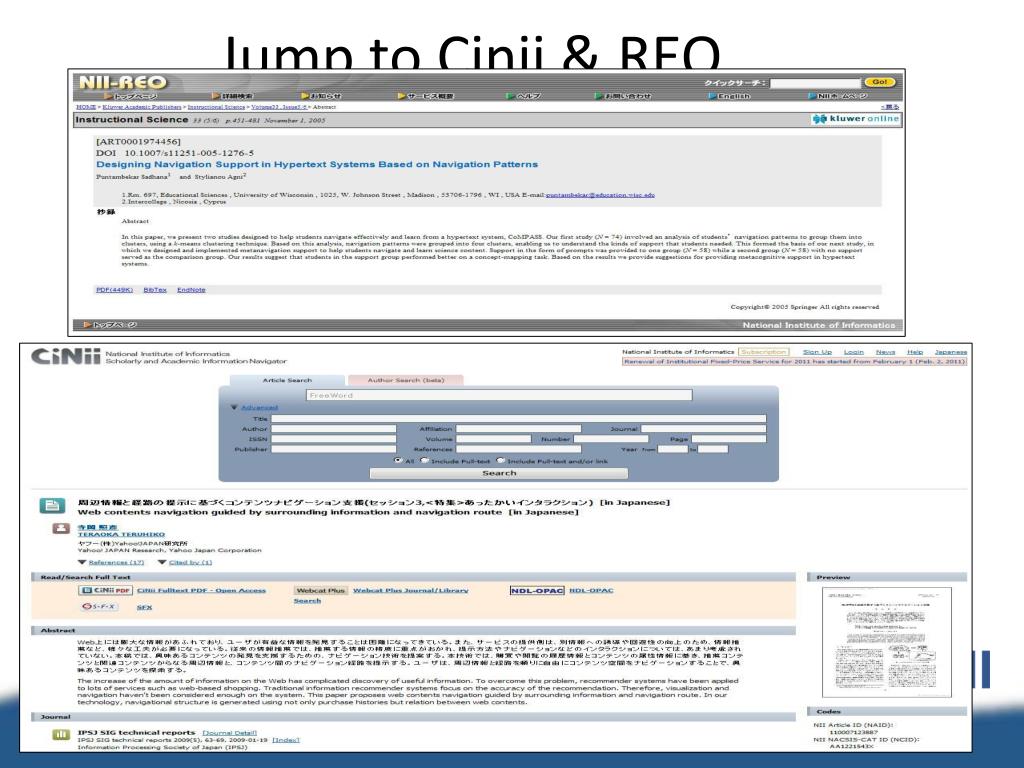Click Kluwer Academic Publishers breadcrumb
1024x768 pixels.
[x=142, y=107]
